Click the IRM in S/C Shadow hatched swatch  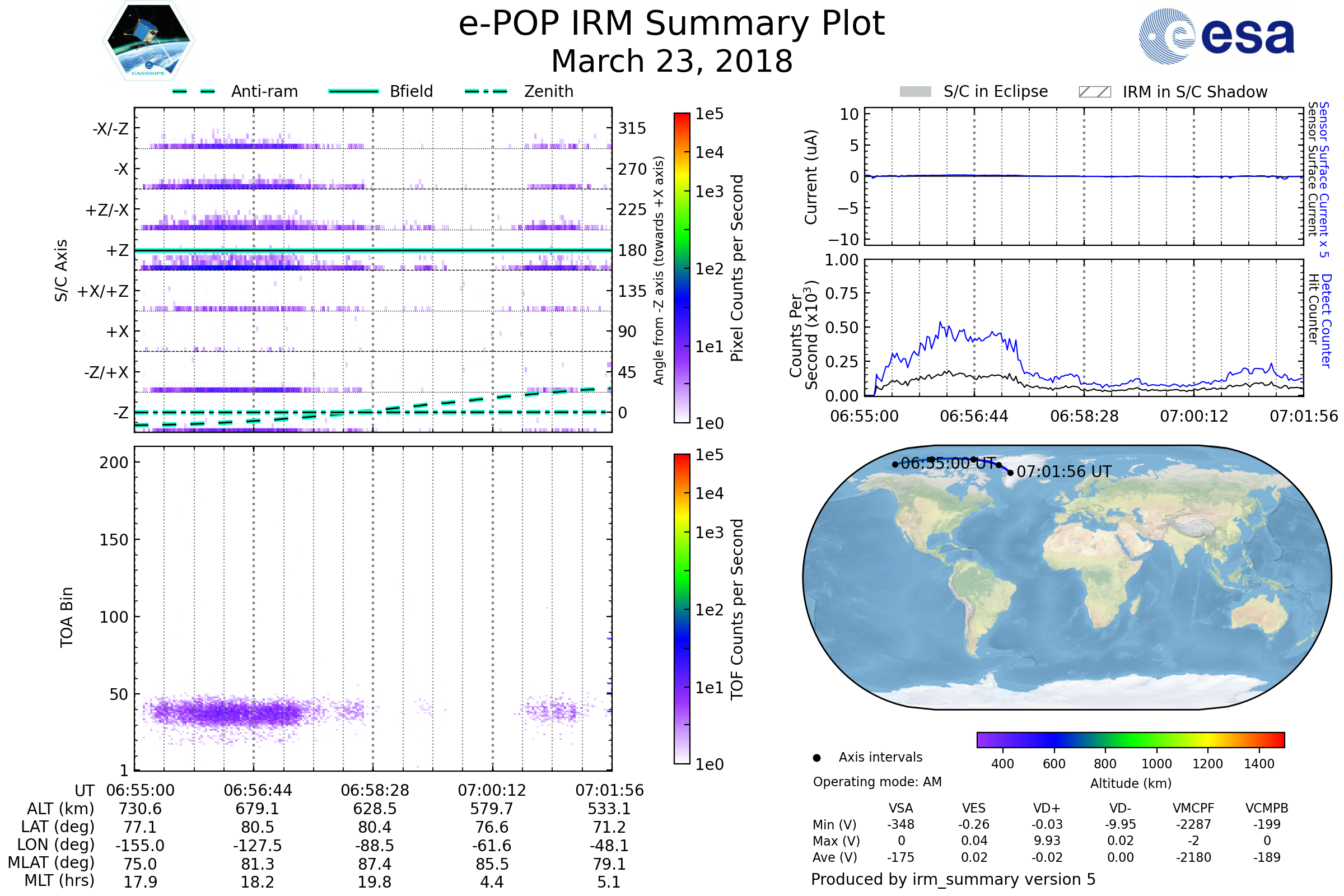(x=1094, y=92)
